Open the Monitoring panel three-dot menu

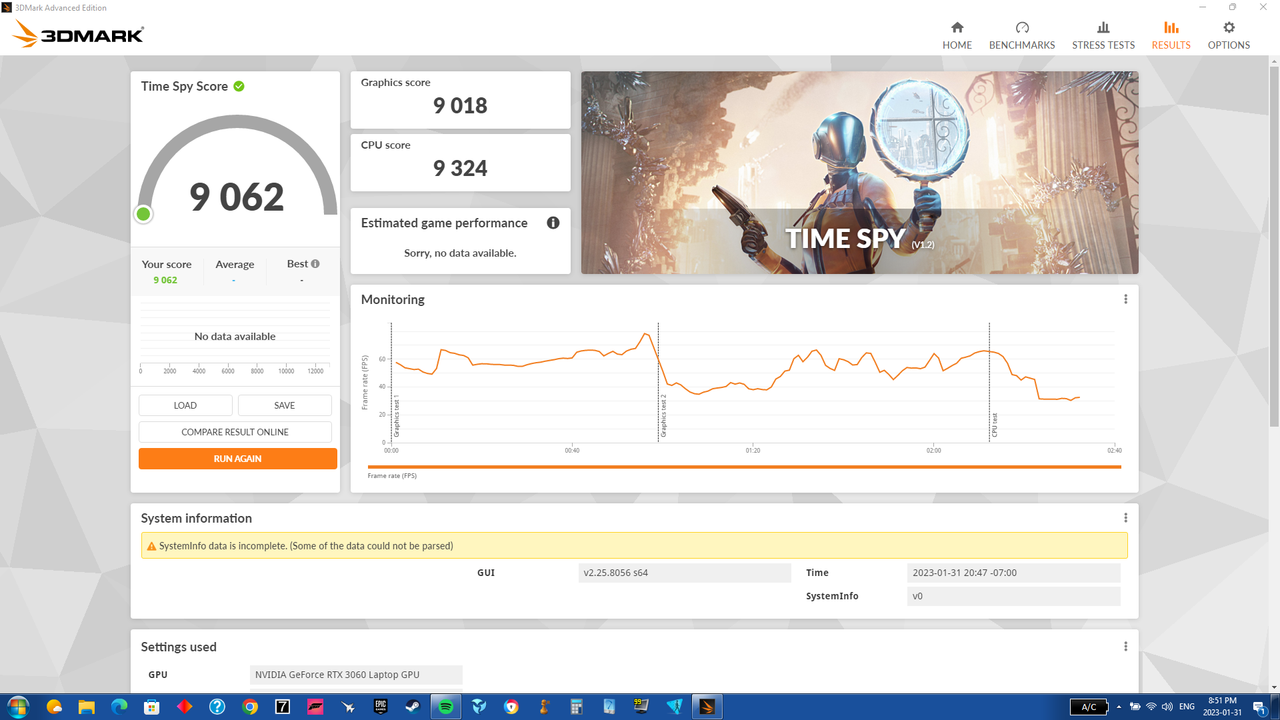(x=1125, y=299)
